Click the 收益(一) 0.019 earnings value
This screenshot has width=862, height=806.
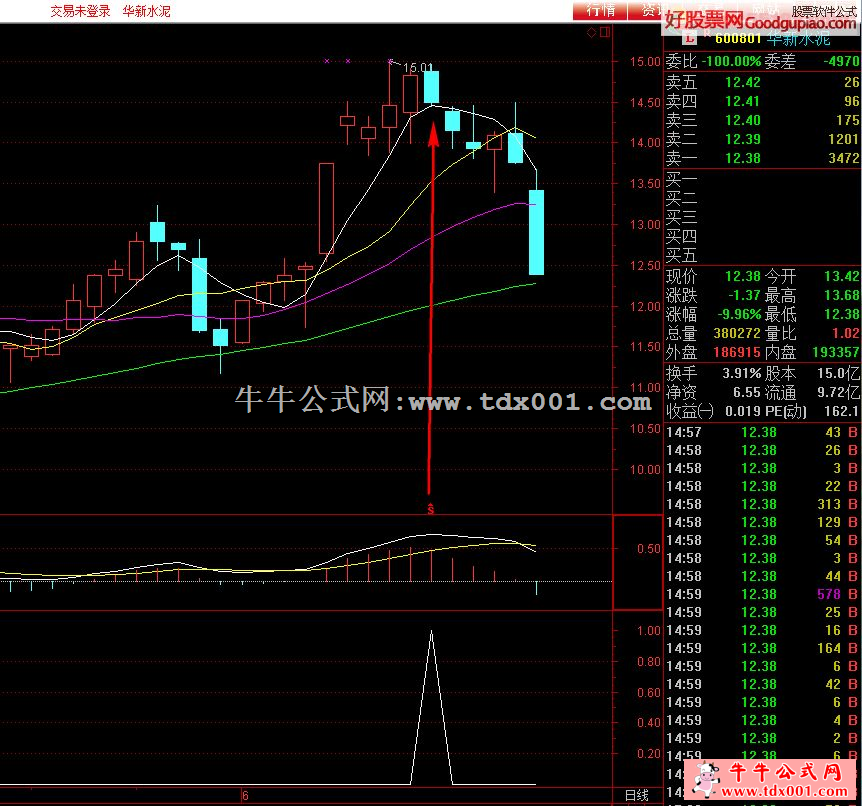coord(743,411)
